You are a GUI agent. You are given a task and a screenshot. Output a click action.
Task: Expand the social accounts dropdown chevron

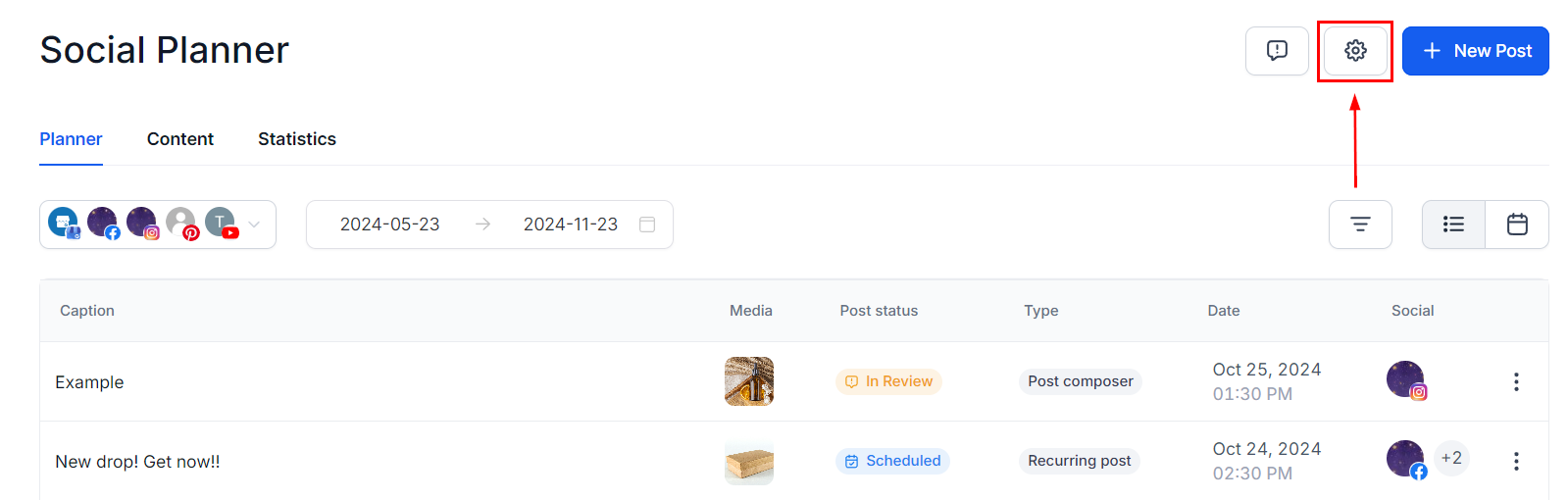point(254,225)
